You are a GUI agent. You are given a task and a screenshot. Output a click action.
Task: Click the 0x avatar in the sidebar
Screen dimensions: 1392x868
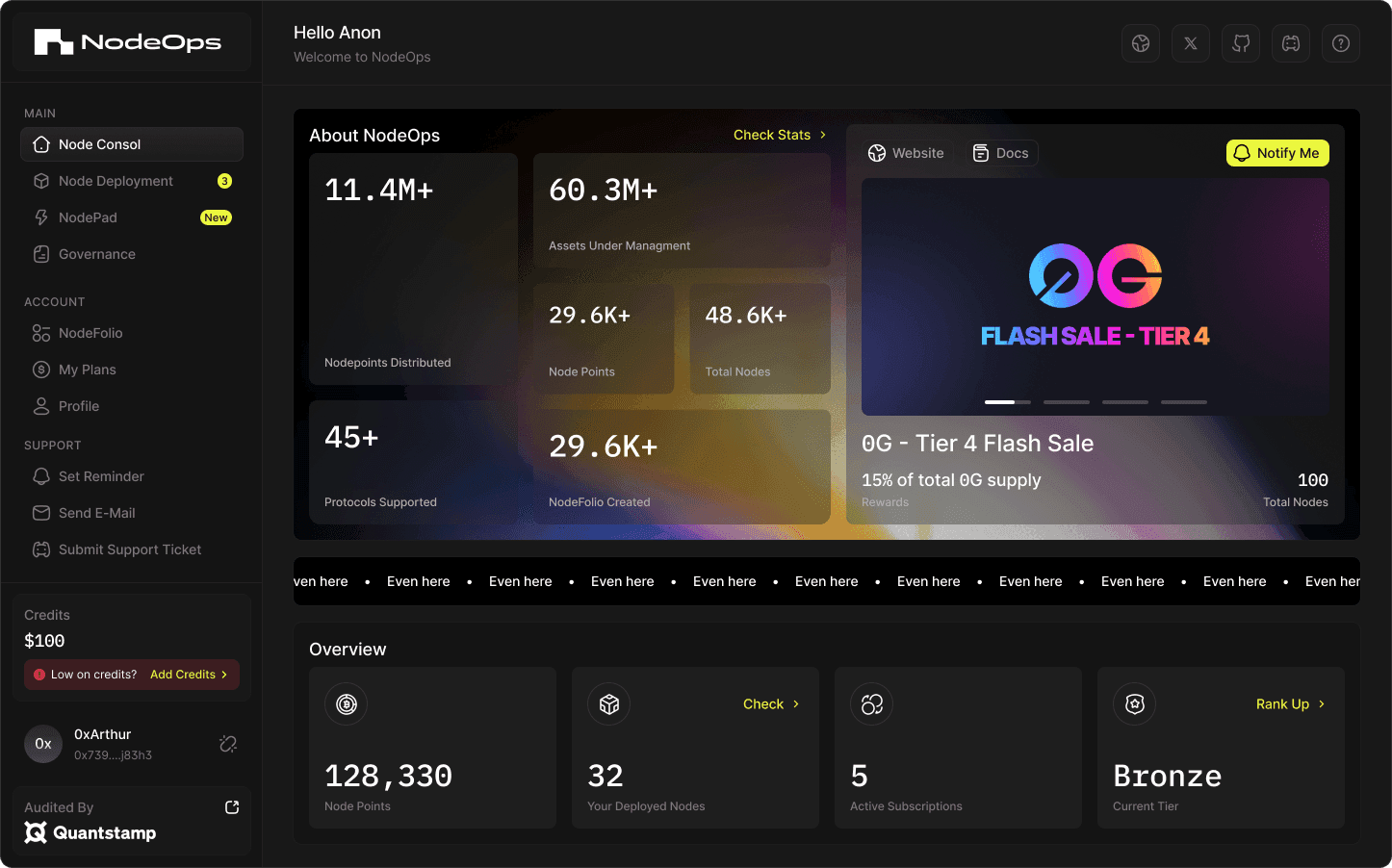tap(43, 744)
